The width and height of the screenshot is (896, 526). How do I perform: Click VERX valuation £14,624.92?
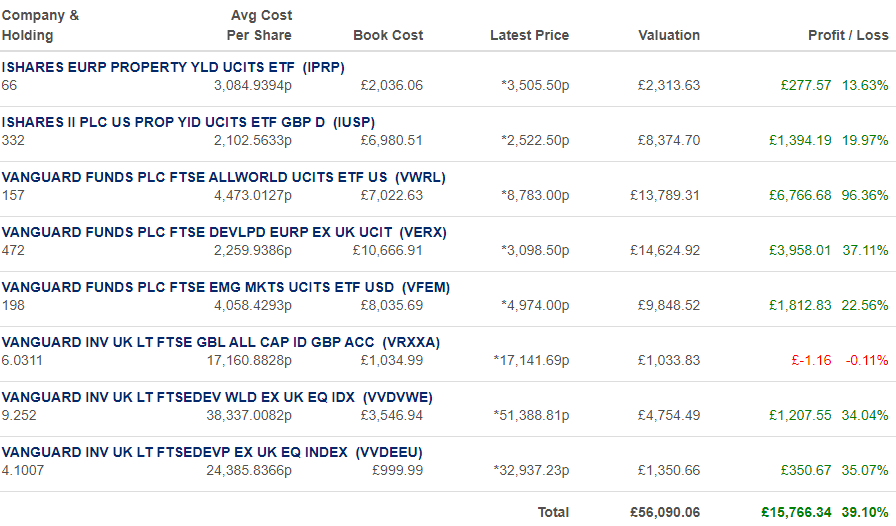click(x=665, y=250)
